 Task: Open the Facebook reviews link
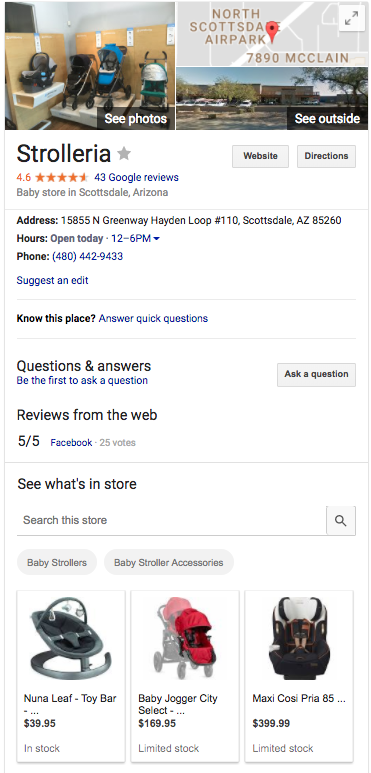[x=71, y=443]
